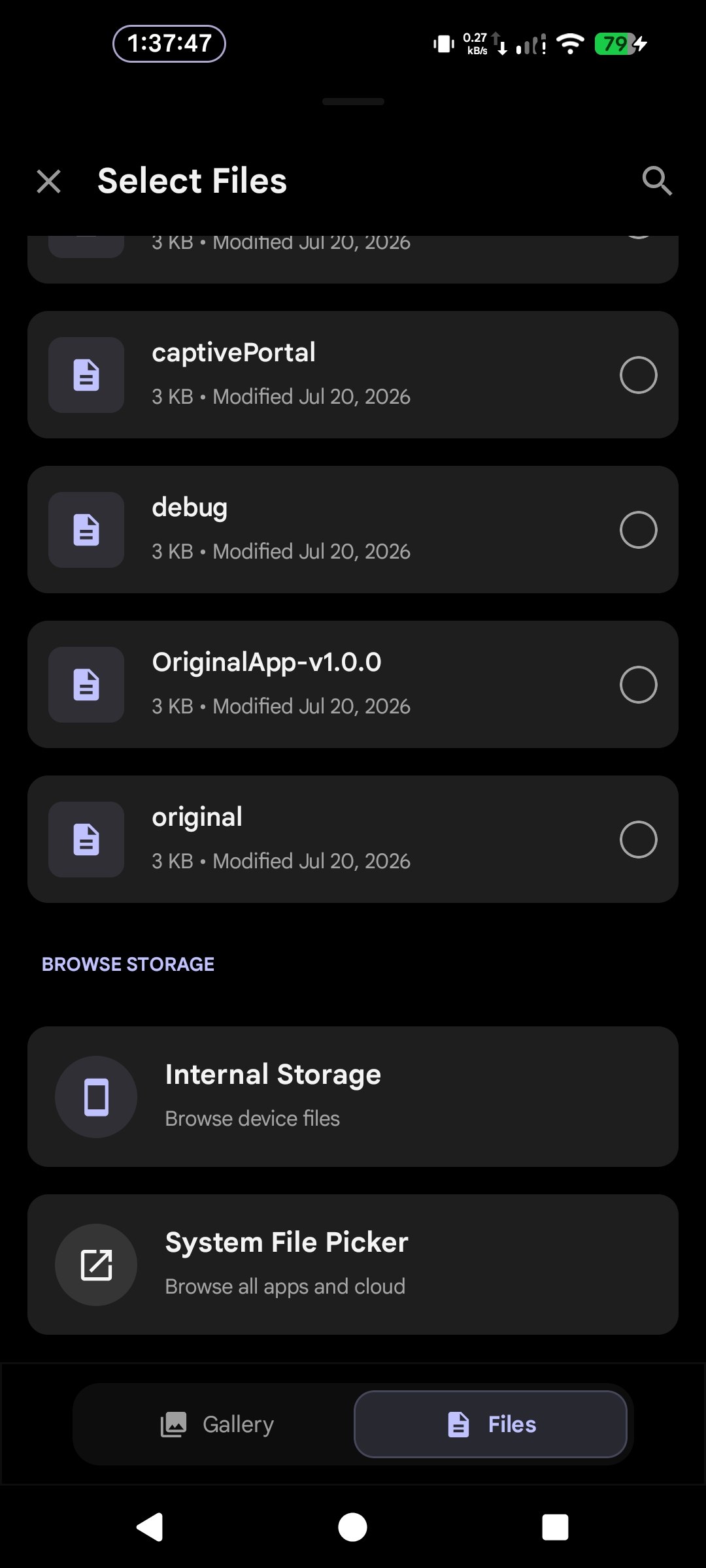
Task: Tap the Android home navigation button
Action: (x=352, y=1527)
